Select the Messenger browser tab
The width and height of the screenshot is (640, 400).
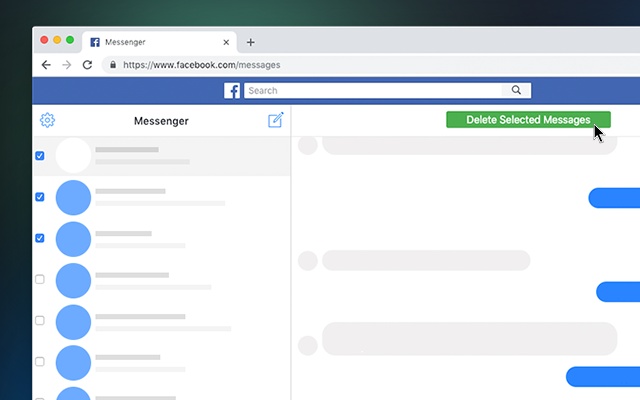(159, 42)
